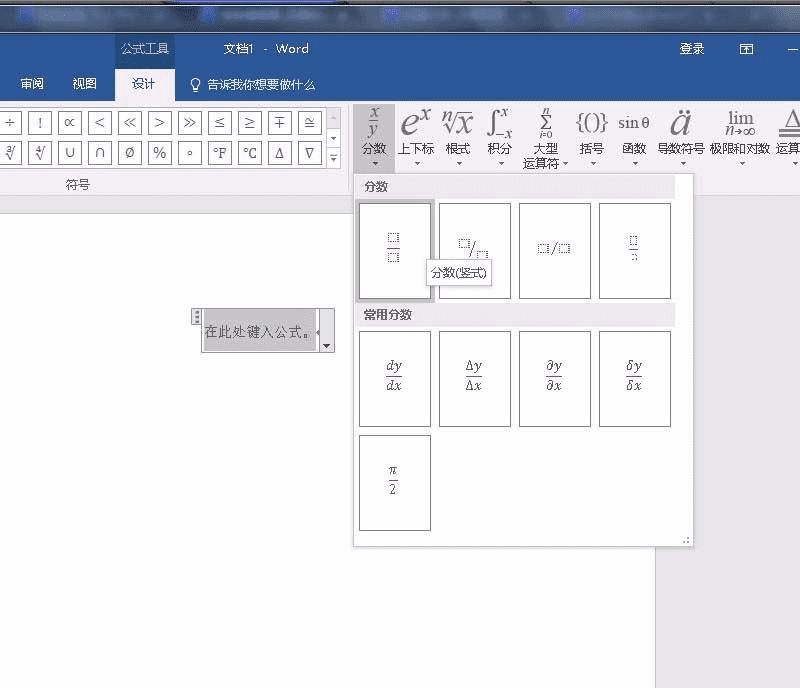The width and height of the screenshot is (800, 688).
Task: Insert the increment delta symbol
Action: click(280, 153)
